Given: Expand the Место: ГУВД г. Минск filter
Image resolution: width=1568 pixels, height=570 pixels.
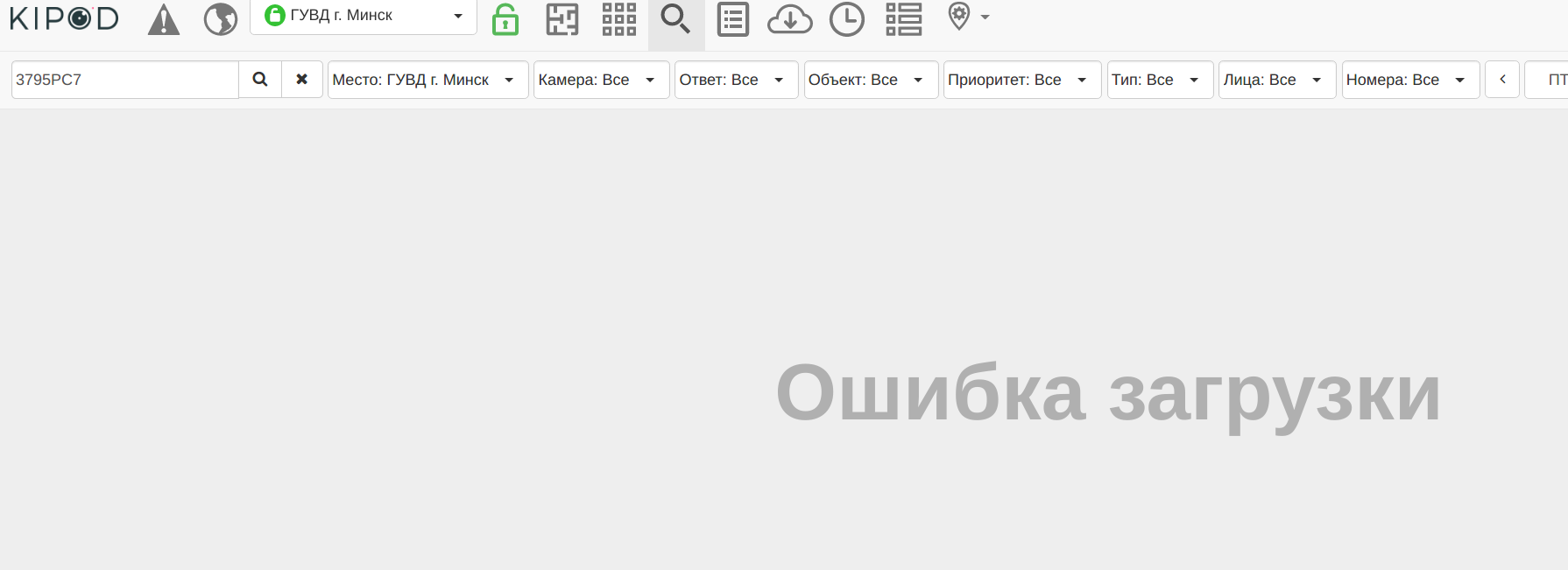Looking at the screenshot, I should tap(428, 80).
